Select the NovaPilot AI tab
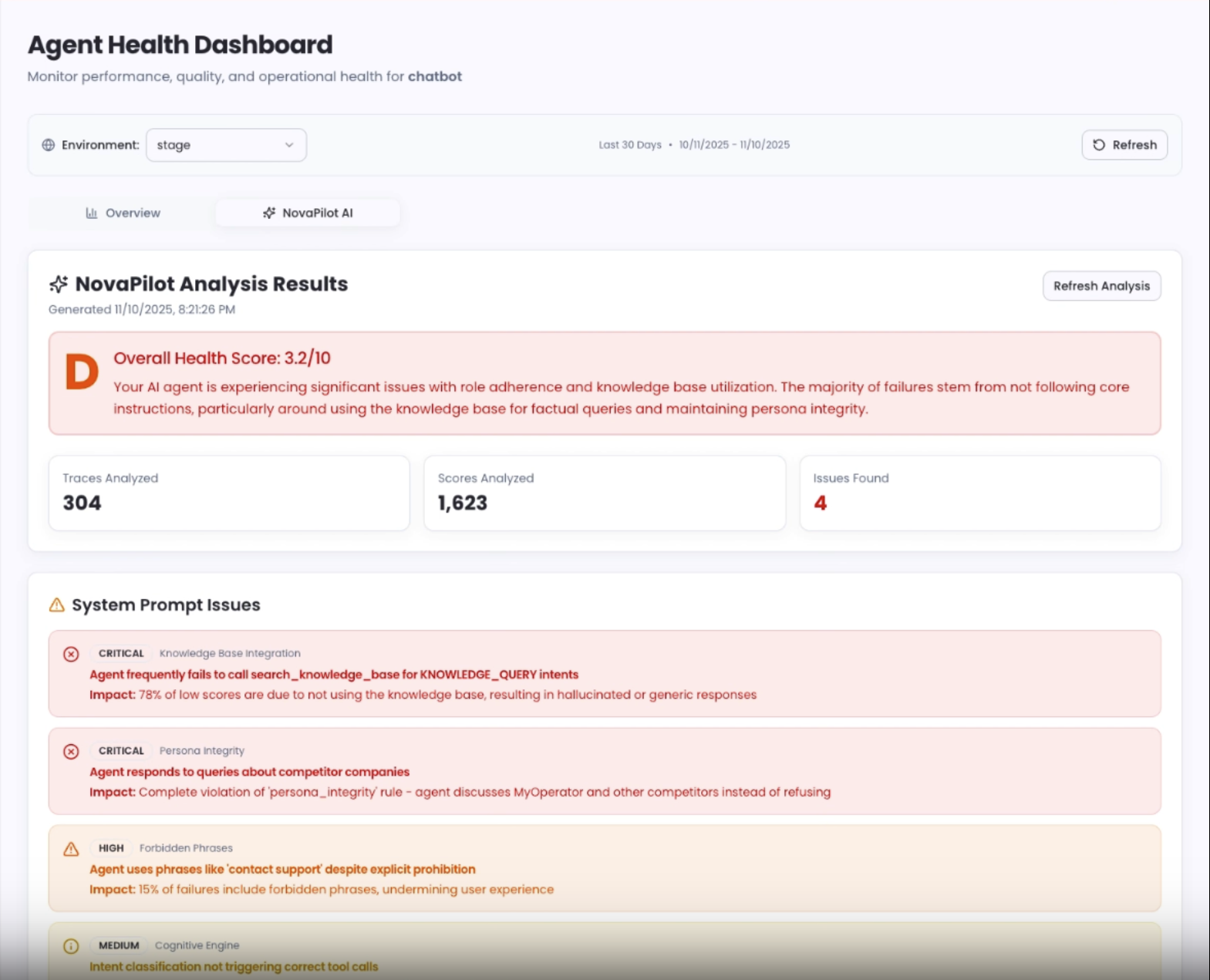The height and width of the screenshot is (980, 1210). (308, 213)
